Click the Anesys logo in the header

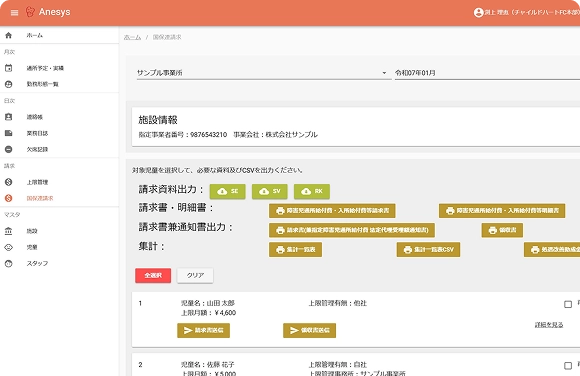coord(48,12)
